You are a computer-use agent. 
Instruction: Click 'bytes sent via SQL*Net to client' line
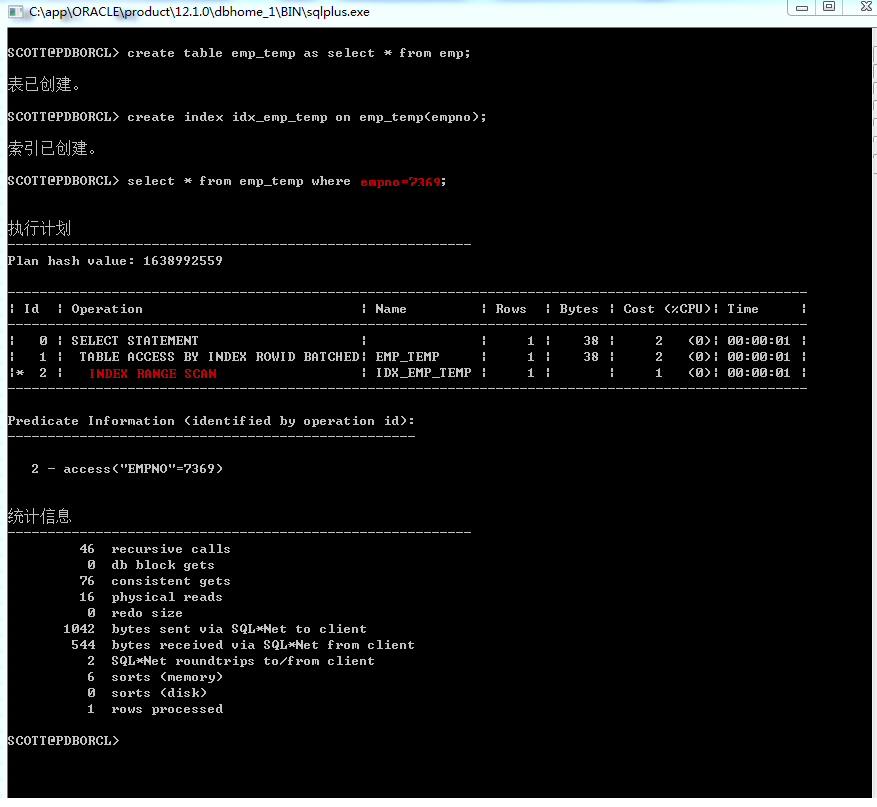pyautogui.click(x=215, y=629)
